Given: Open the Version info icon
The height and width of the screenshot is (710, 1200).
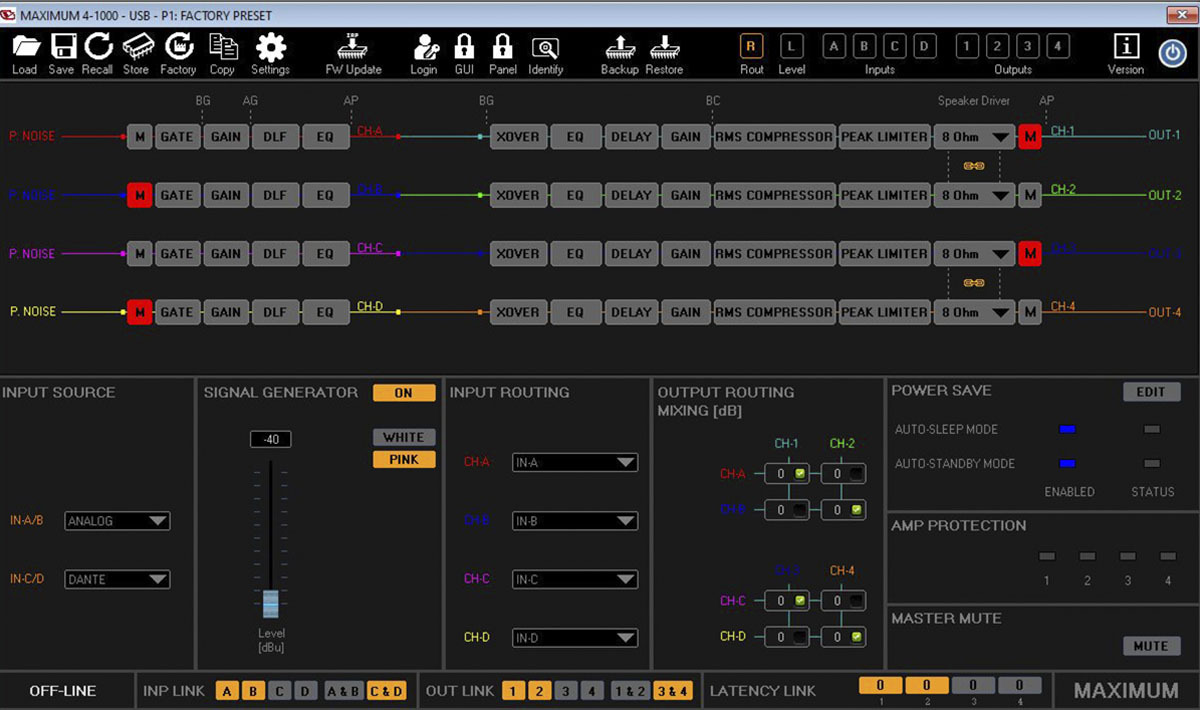Looking at the screenshot, I should (1126, 47).
